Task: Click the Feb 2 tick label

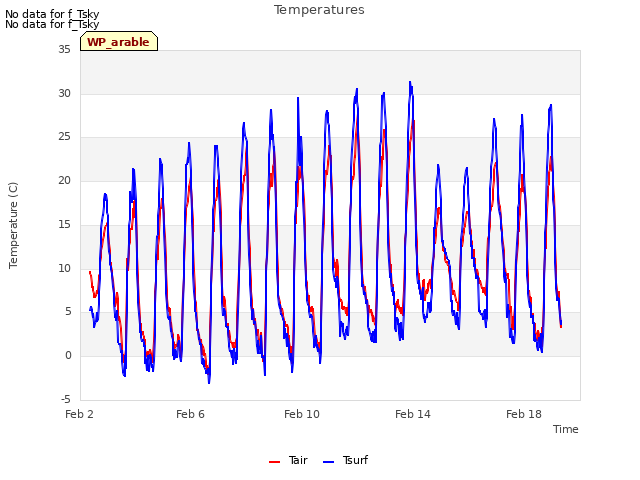Action: [79, 414]
